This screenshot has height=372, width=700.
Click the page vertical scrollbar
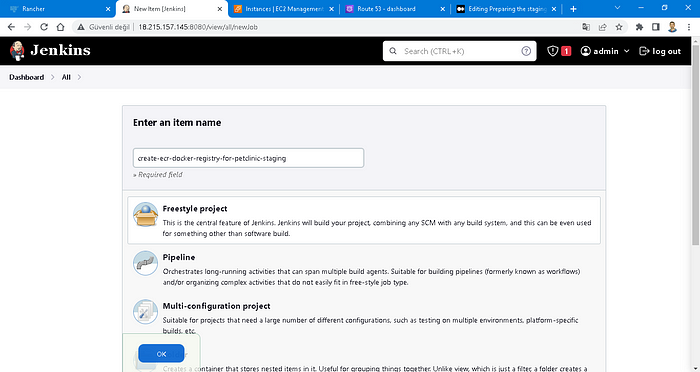[696, 144]
